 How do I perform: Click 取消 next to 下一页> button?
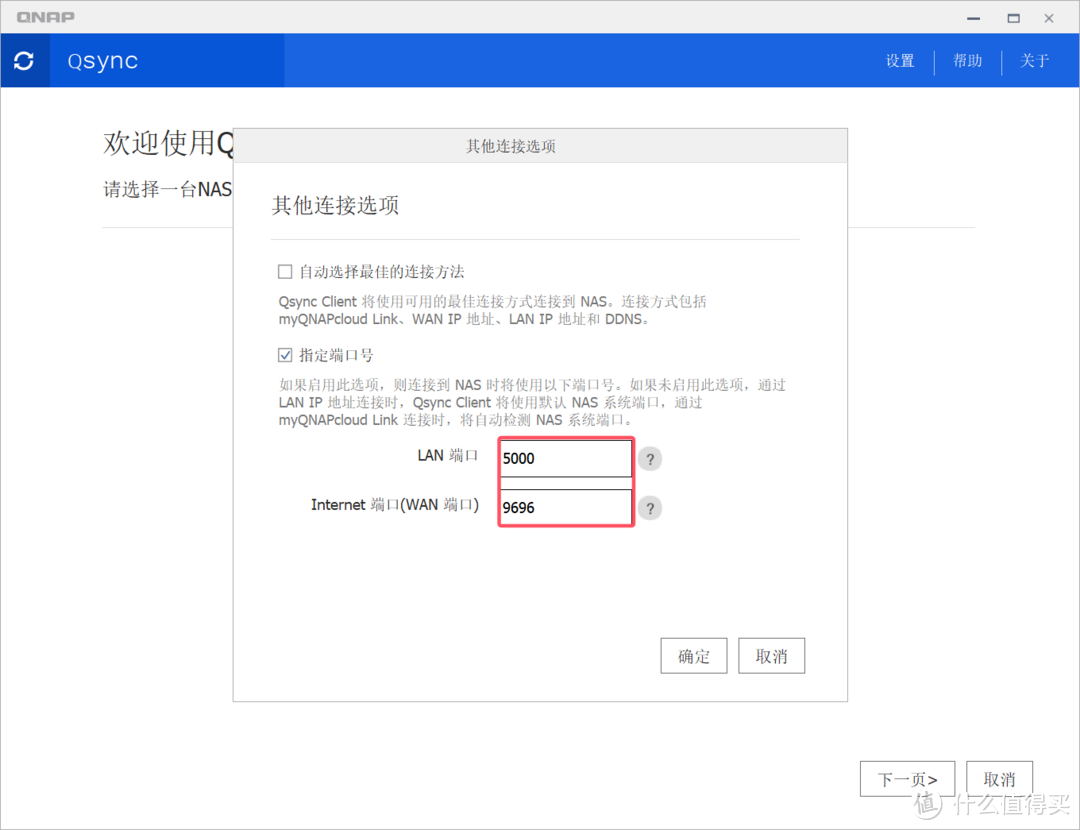(999, 779)
